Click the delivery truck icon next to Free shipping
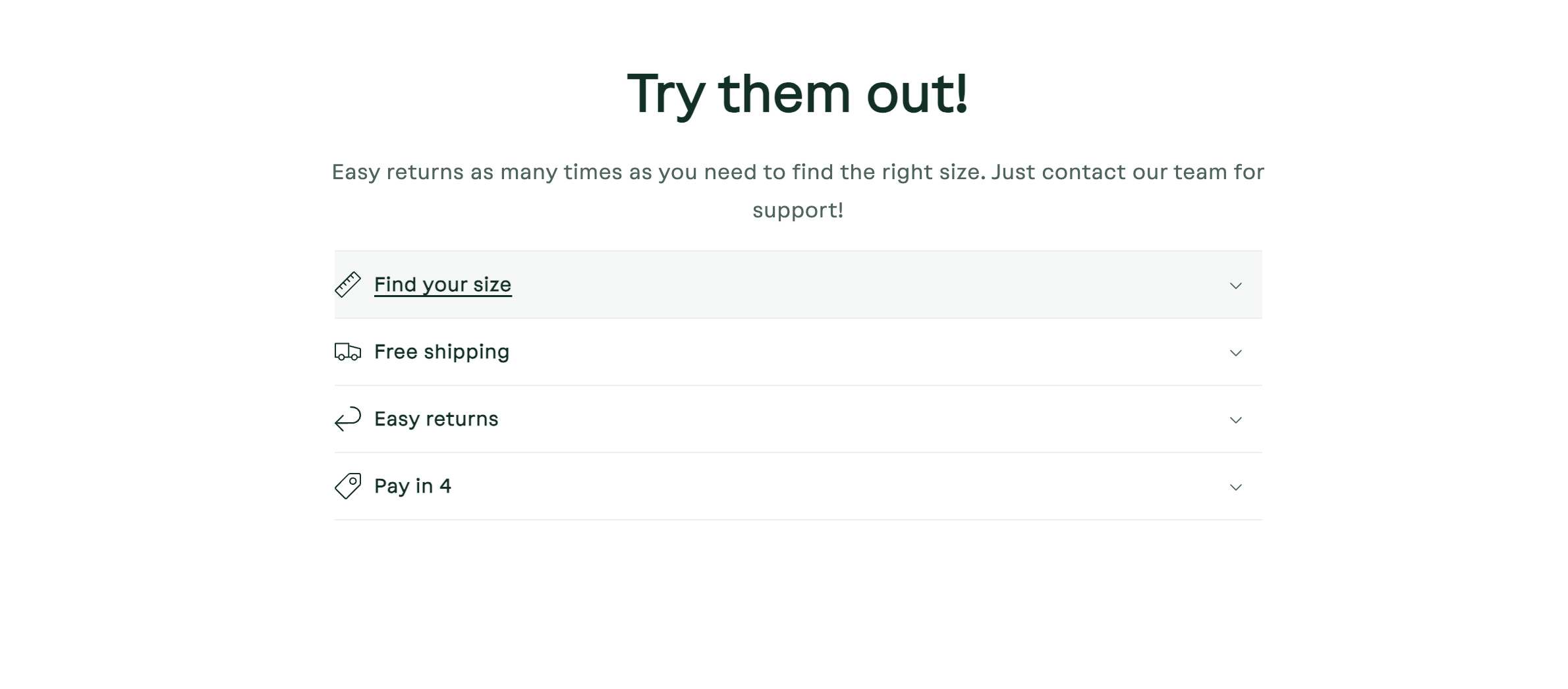Image resolution: width=1568 pixels, height=689 pixels. [x=347, y=352]
